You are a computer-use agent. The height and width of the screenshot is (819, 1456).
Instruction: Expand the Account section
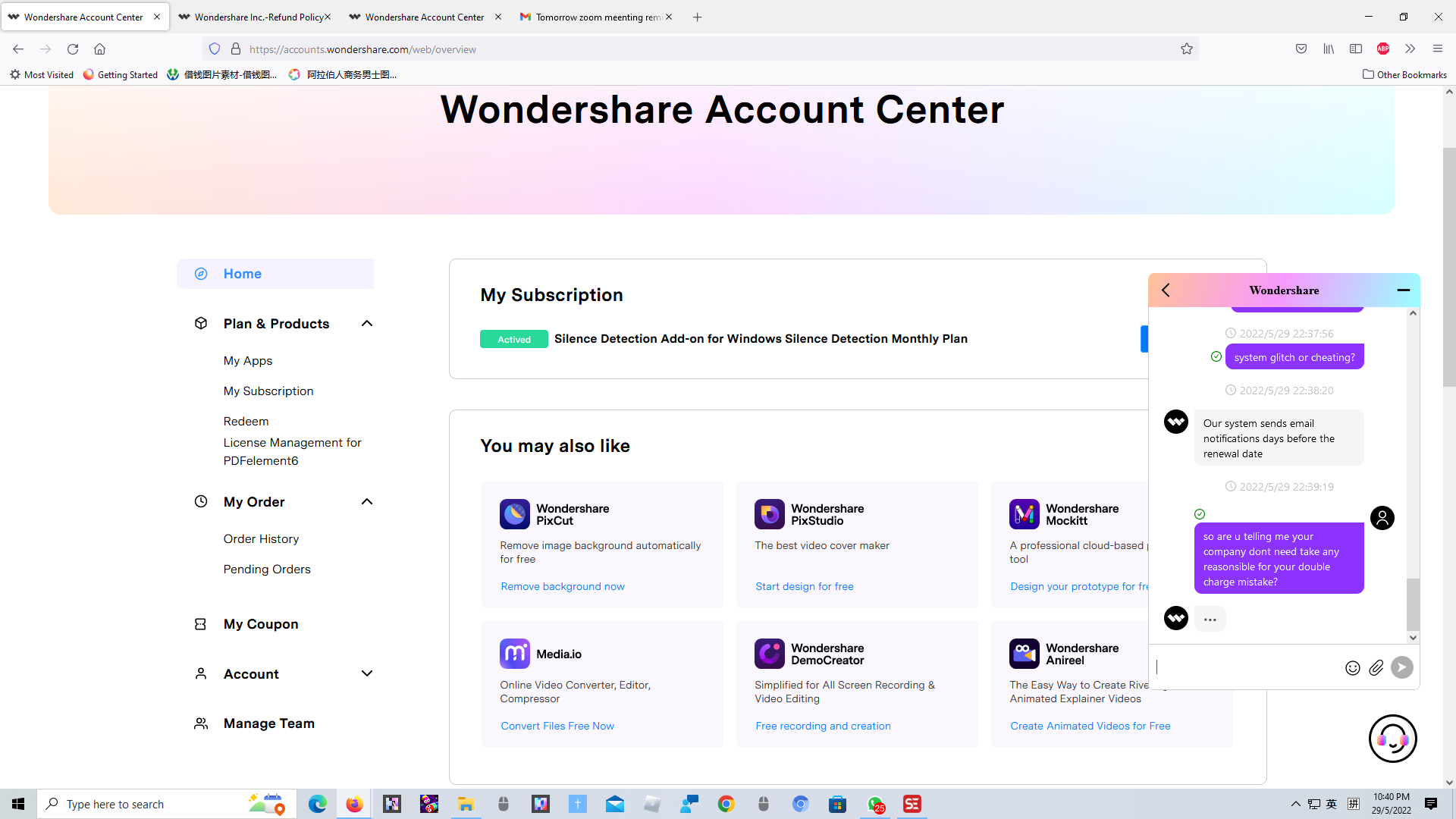366,673
